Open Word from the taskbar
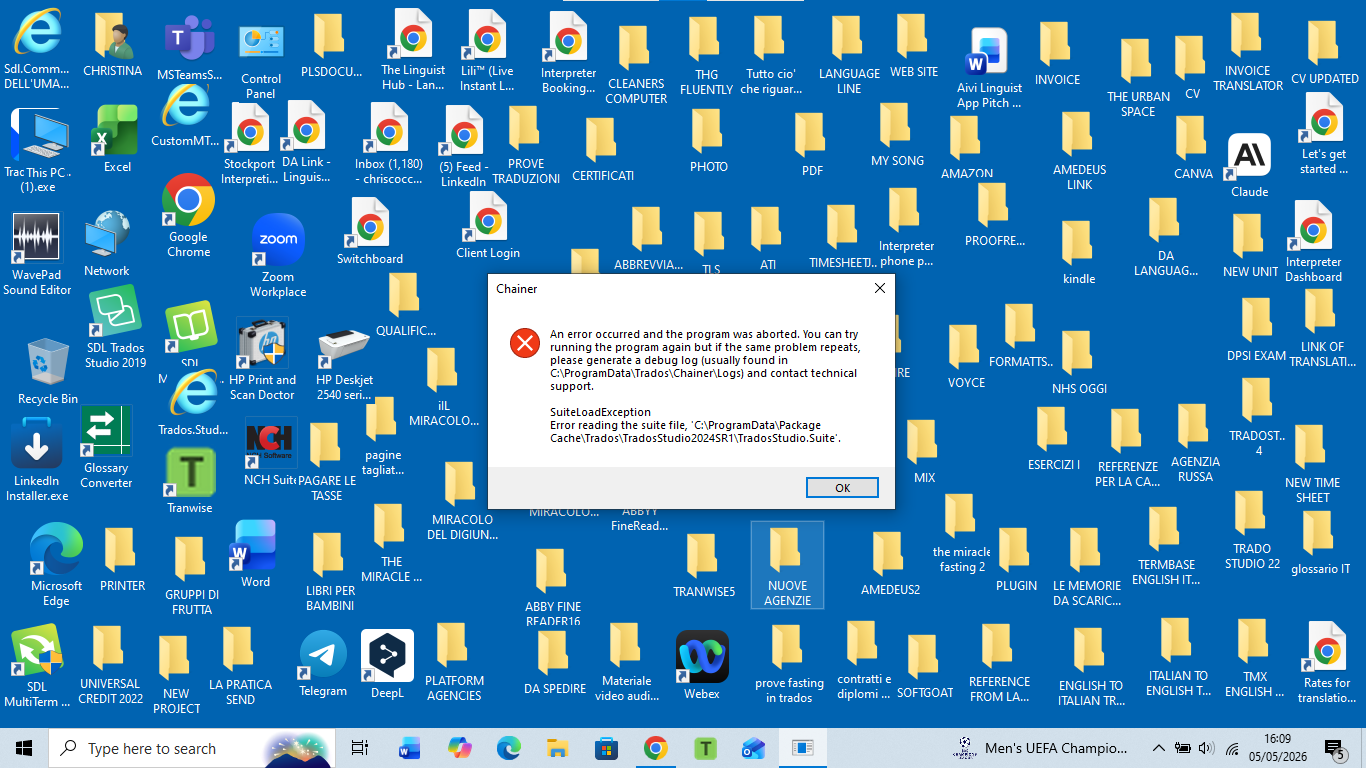 pyautogui.click(x=409, y=748)
